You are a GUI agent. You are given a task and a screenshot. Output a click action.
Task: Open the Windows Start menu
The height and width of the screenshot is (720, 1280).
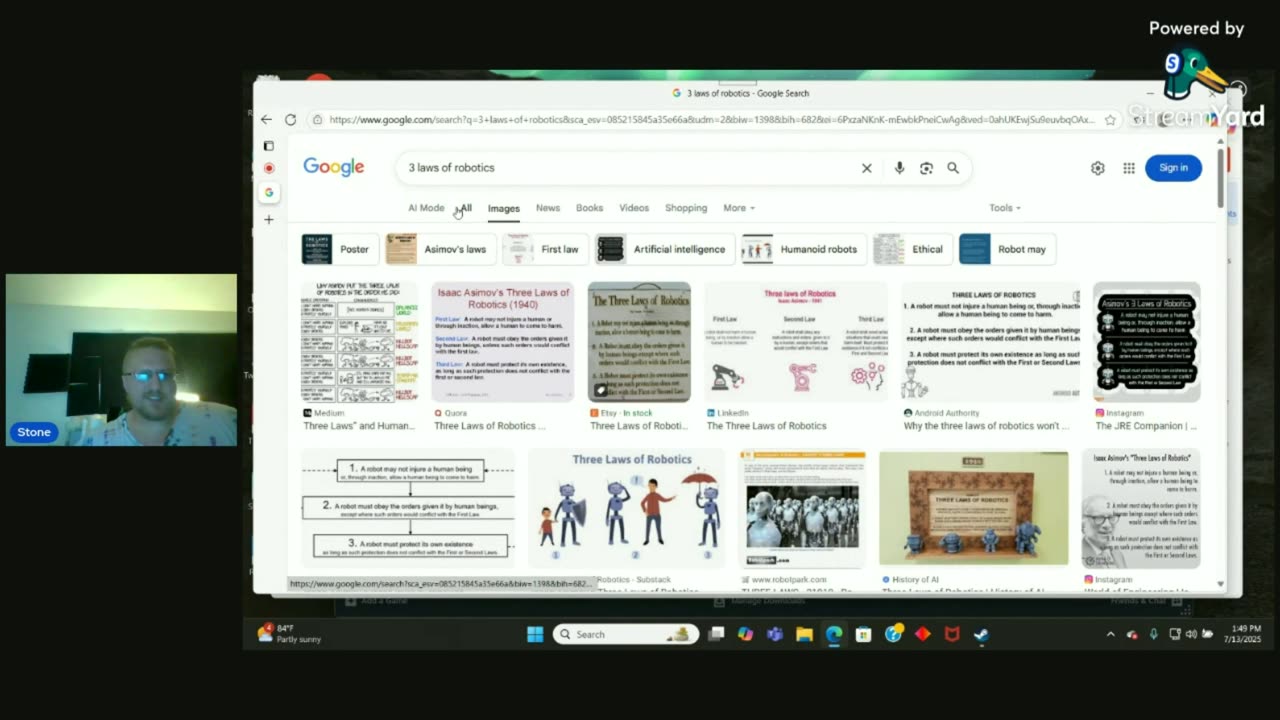535,634
